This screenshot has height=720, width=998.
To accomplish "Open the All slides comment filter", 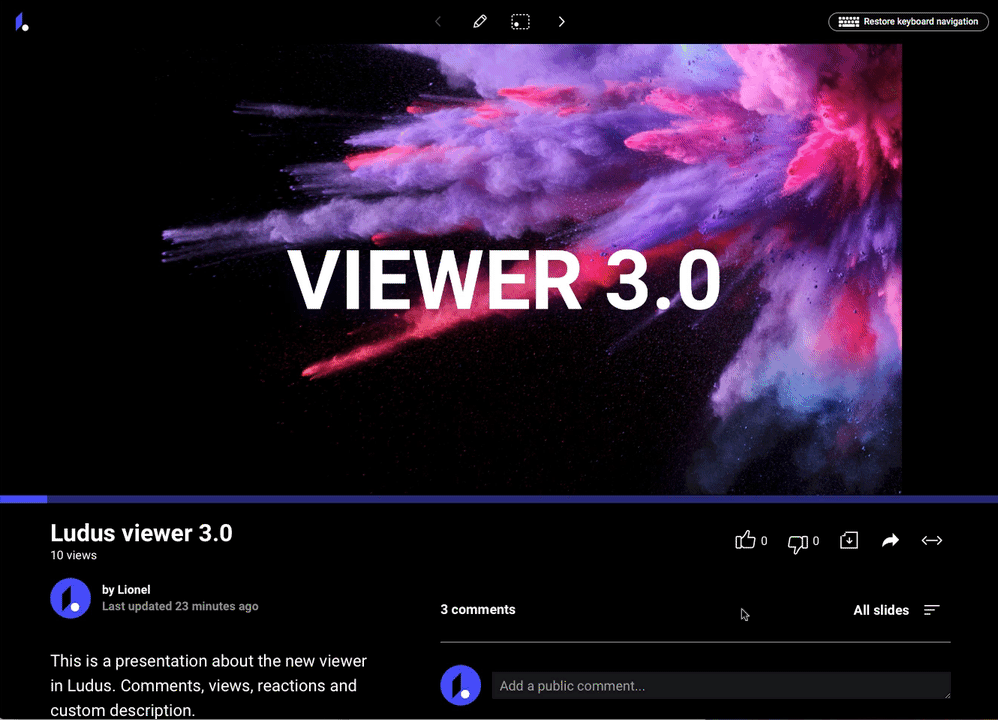I will pos(880,610).
